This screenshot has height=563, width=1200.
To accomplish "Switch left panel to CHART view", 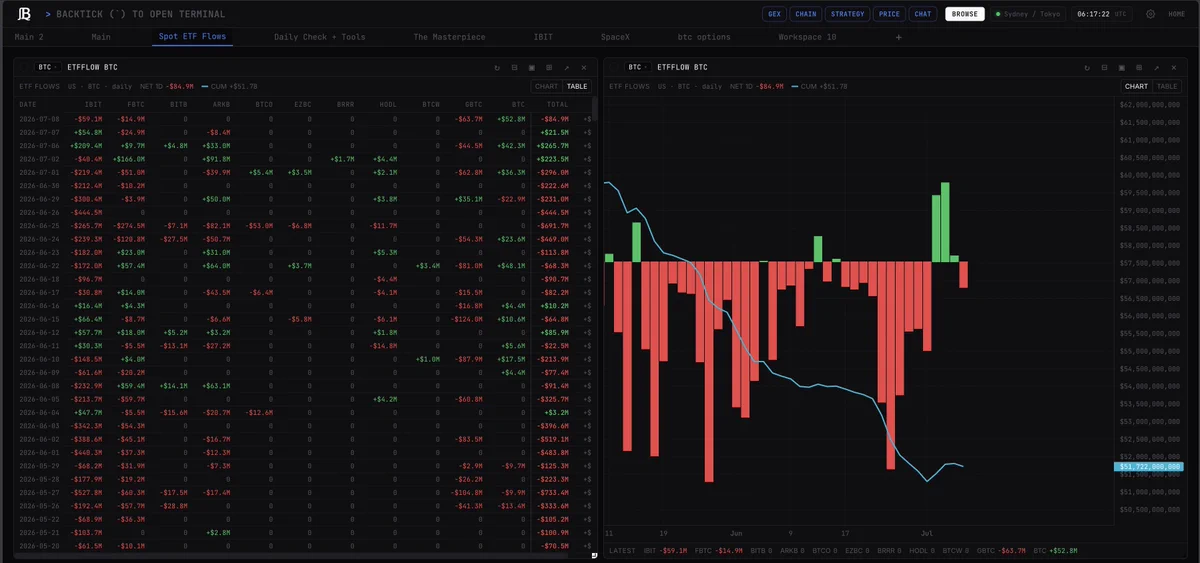I will point(546,87).
